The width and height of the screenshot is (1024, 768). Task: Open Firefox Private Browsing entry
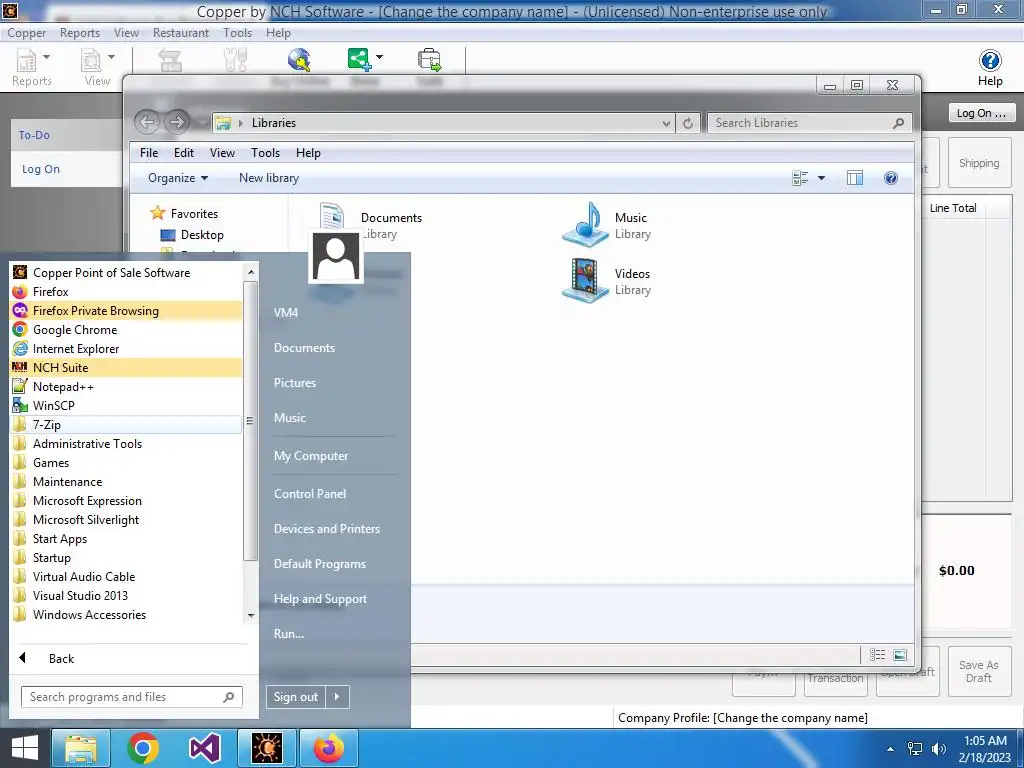coord(126,310)
